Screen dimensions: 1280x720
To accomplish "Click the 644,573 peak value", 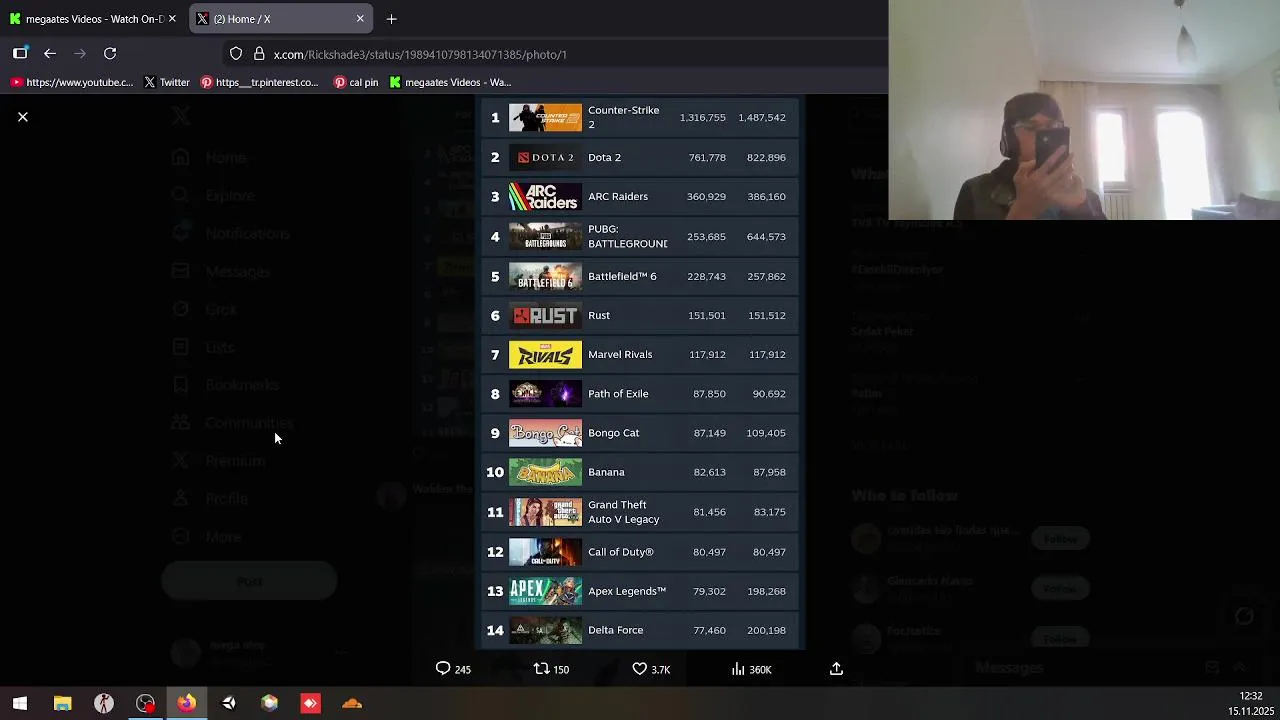I will click(x=766, y=237).
